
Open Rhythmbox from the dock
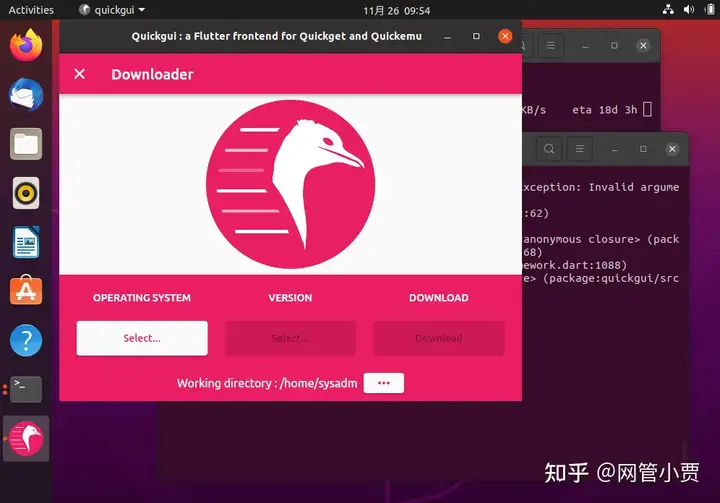(x=26, y=193)
